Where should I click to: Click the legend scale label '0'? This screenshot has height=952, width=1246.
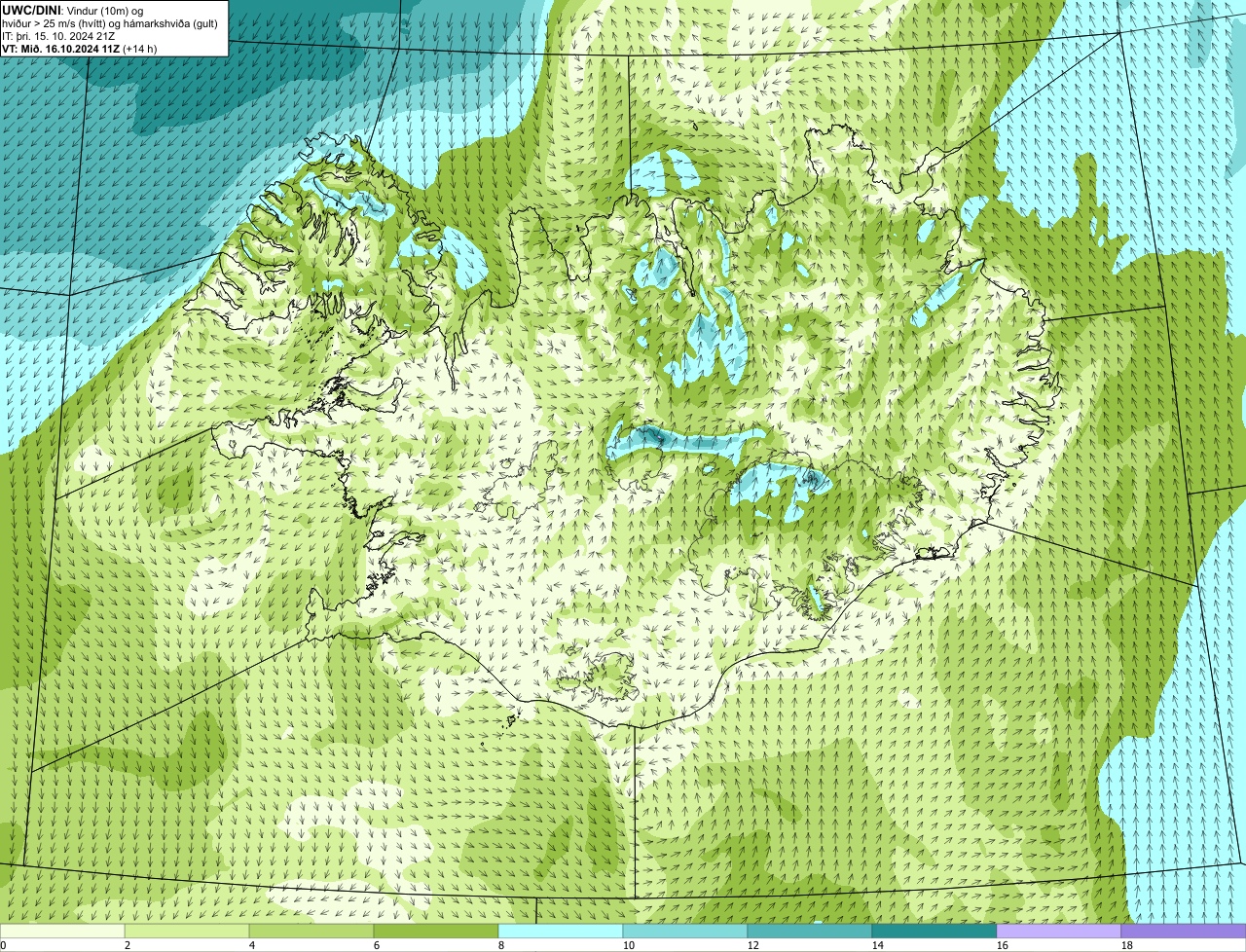point(4,945)
